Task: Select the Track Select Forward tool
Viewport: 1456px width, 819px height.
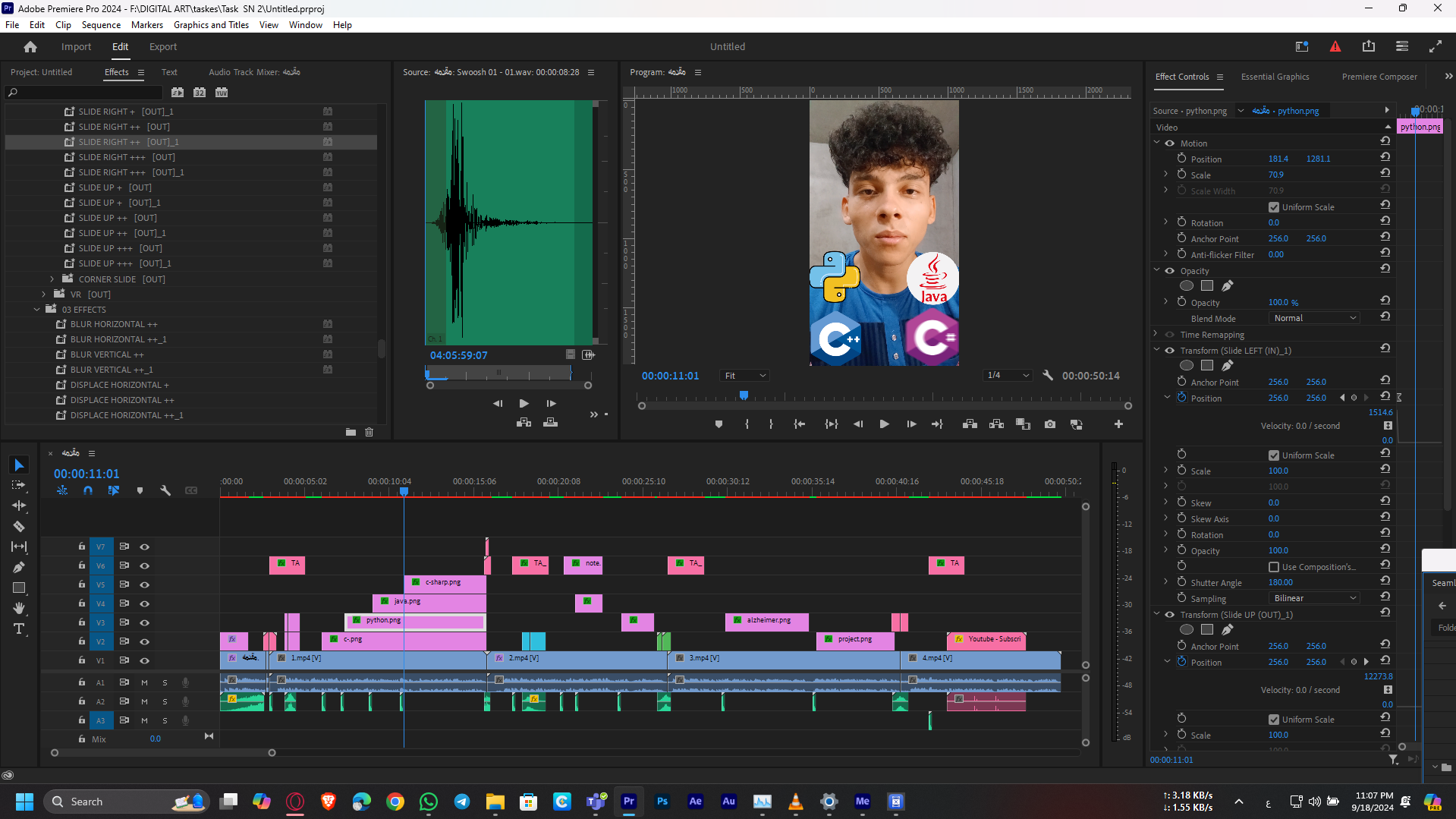Action: [20, 485]
